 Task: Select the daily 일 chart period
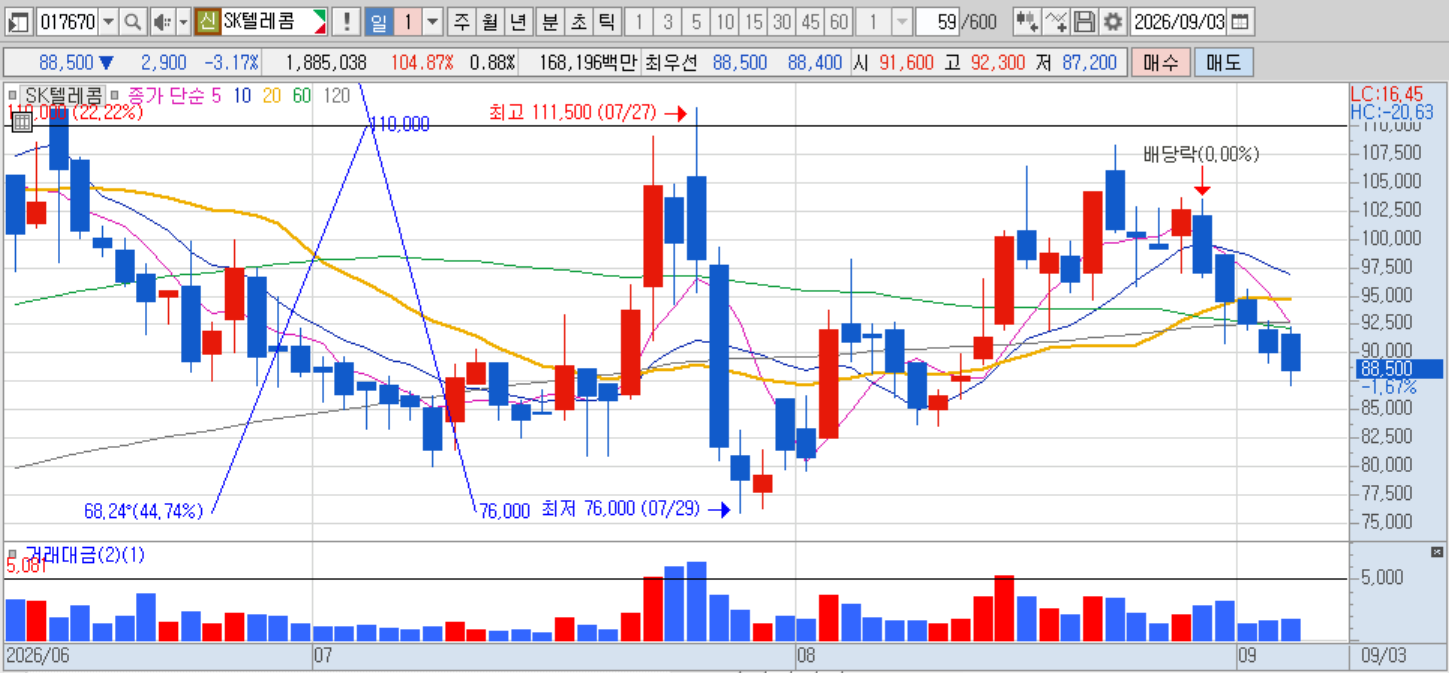[379, 21]
